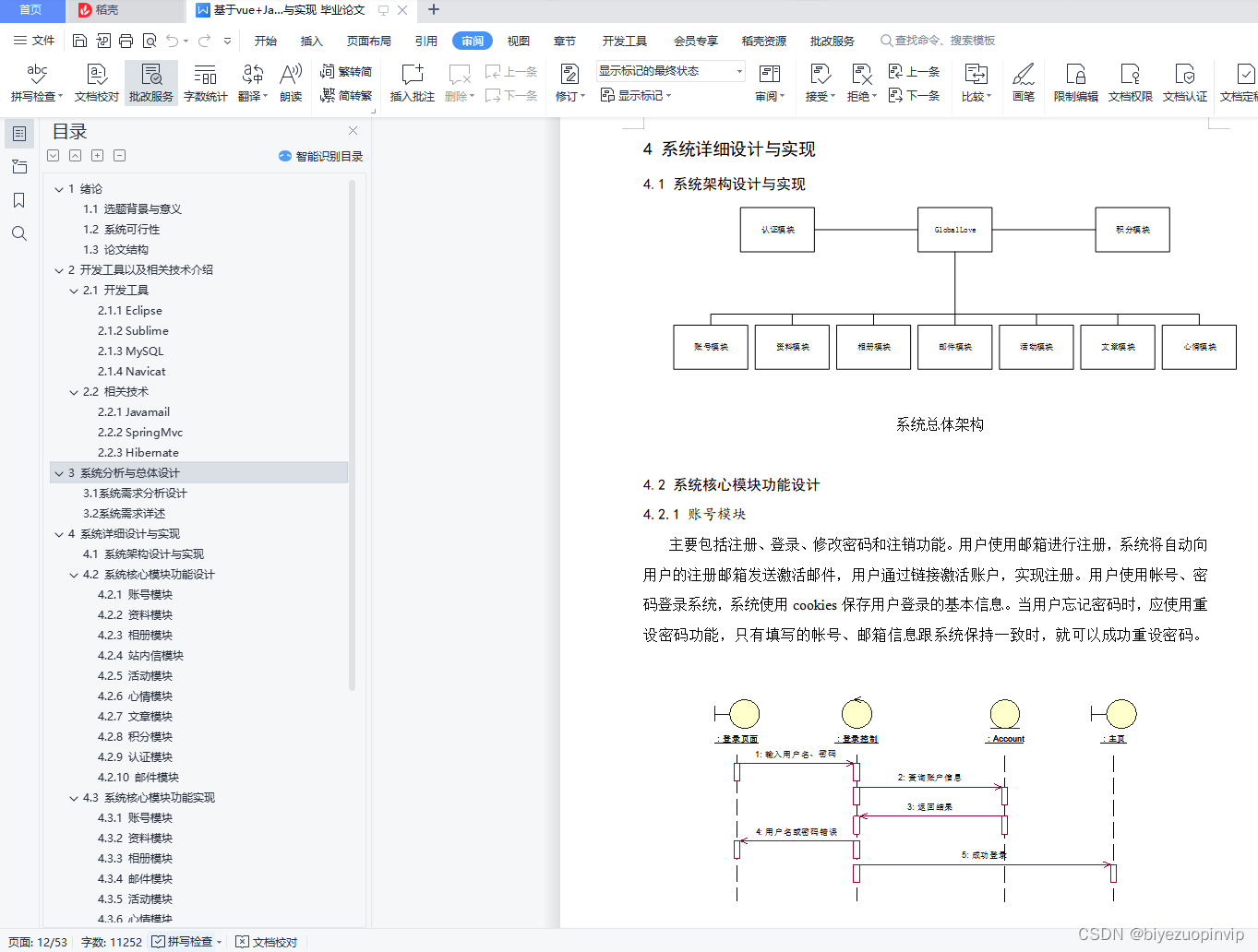Collapse the 2.2 相关技术 node

pos(74,392)
